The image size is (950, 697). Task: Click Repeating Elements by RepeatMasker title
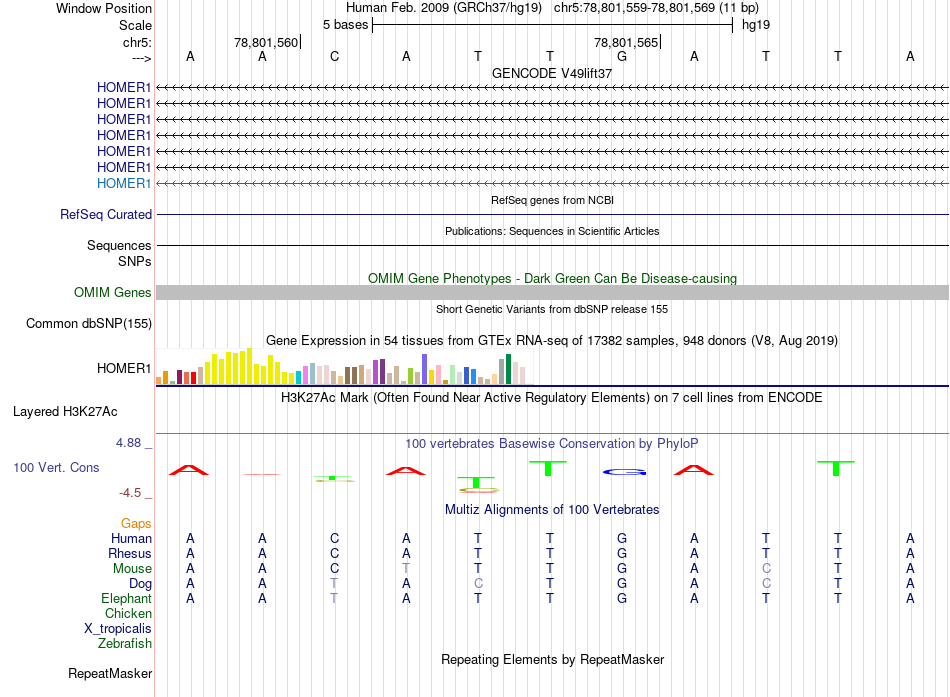552,659
